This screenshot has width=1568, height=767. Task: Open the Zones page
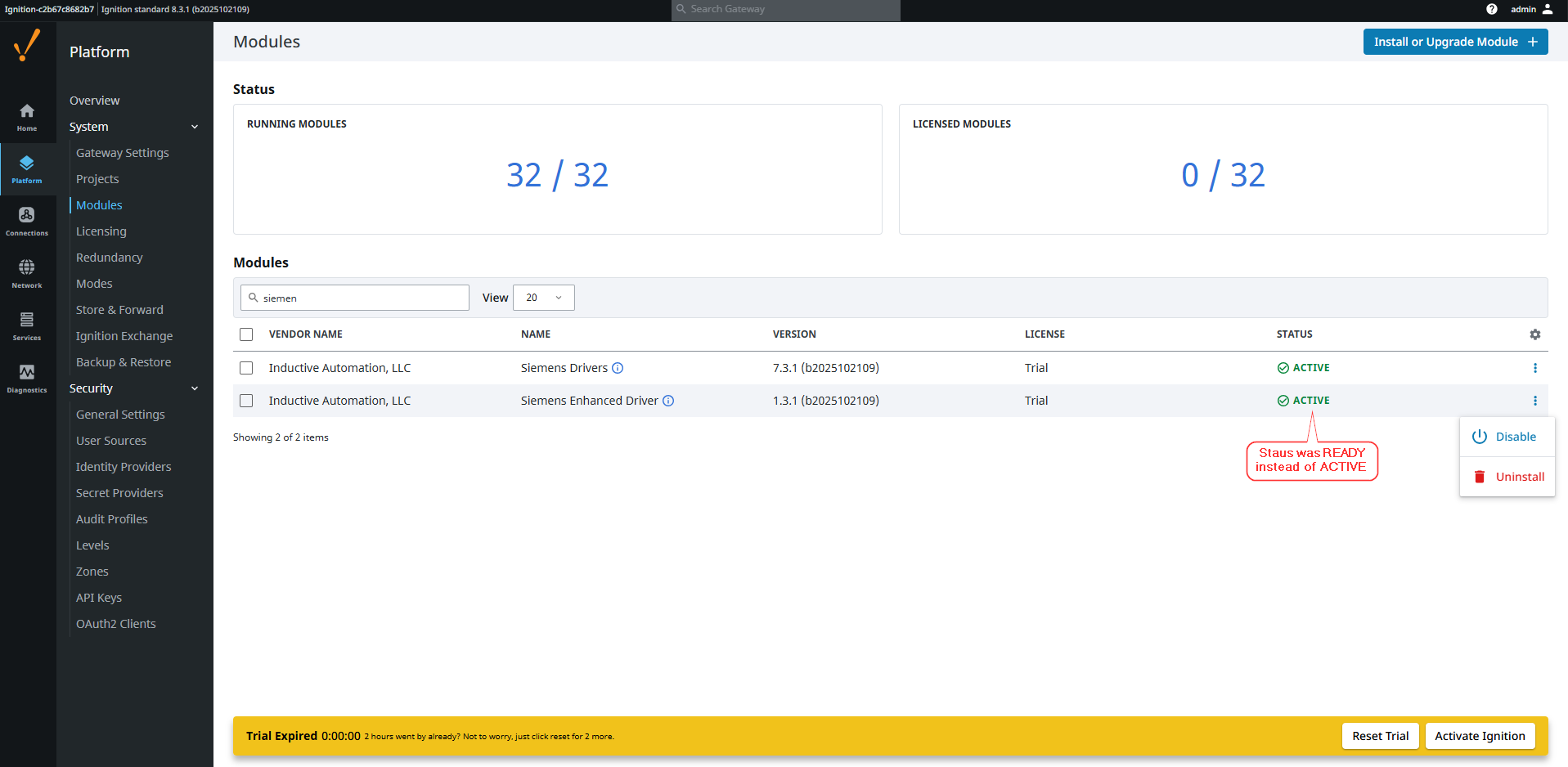click(92, 572)
